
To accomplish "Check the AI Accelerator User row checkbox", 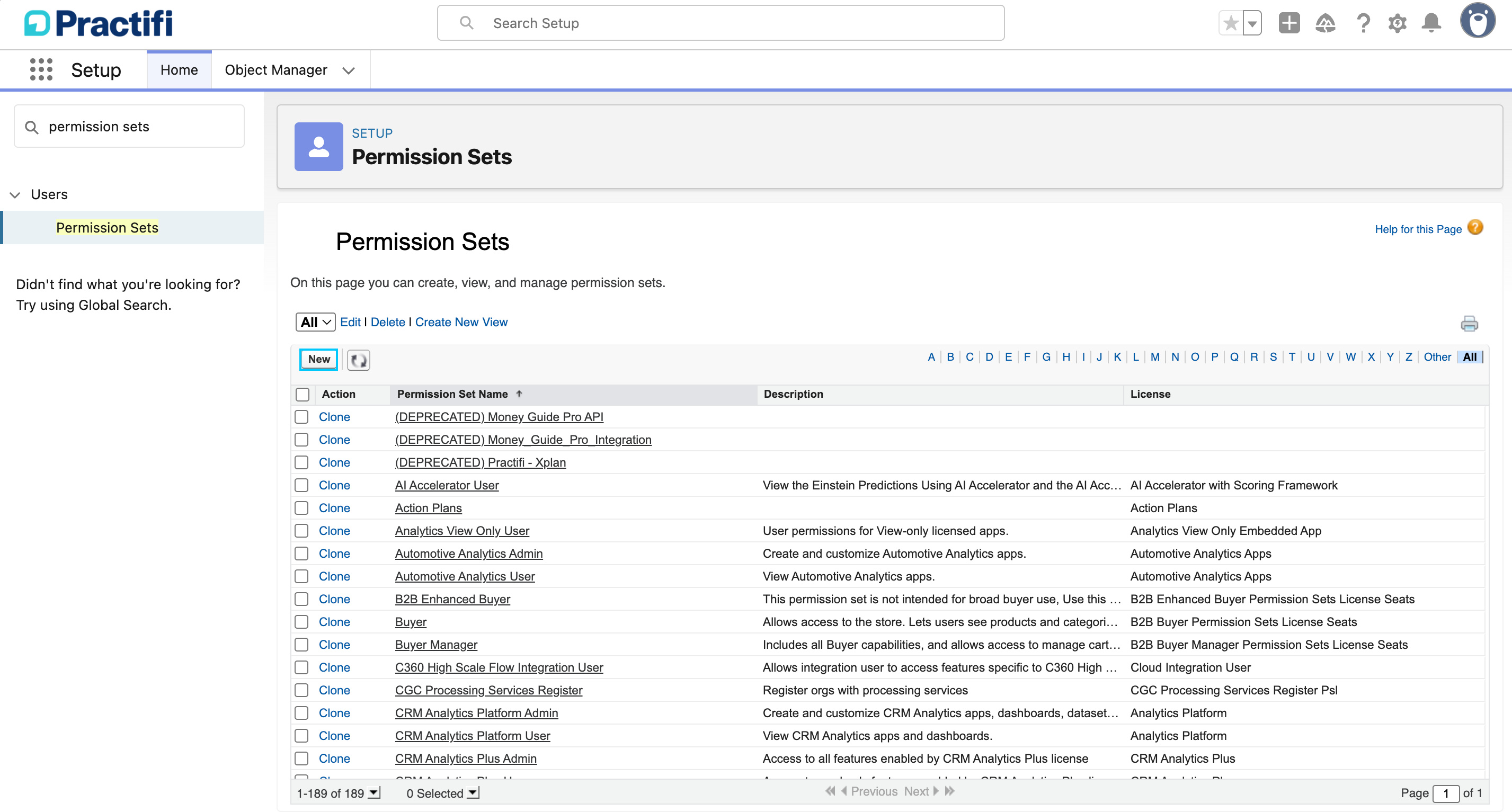I will 301,485.
